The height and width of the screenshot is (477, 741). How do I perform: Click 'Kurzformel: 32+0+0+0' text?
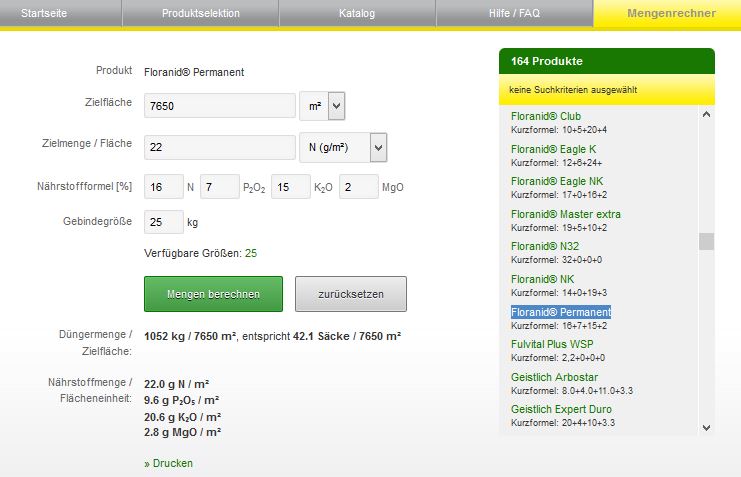[x=557, y=260]
